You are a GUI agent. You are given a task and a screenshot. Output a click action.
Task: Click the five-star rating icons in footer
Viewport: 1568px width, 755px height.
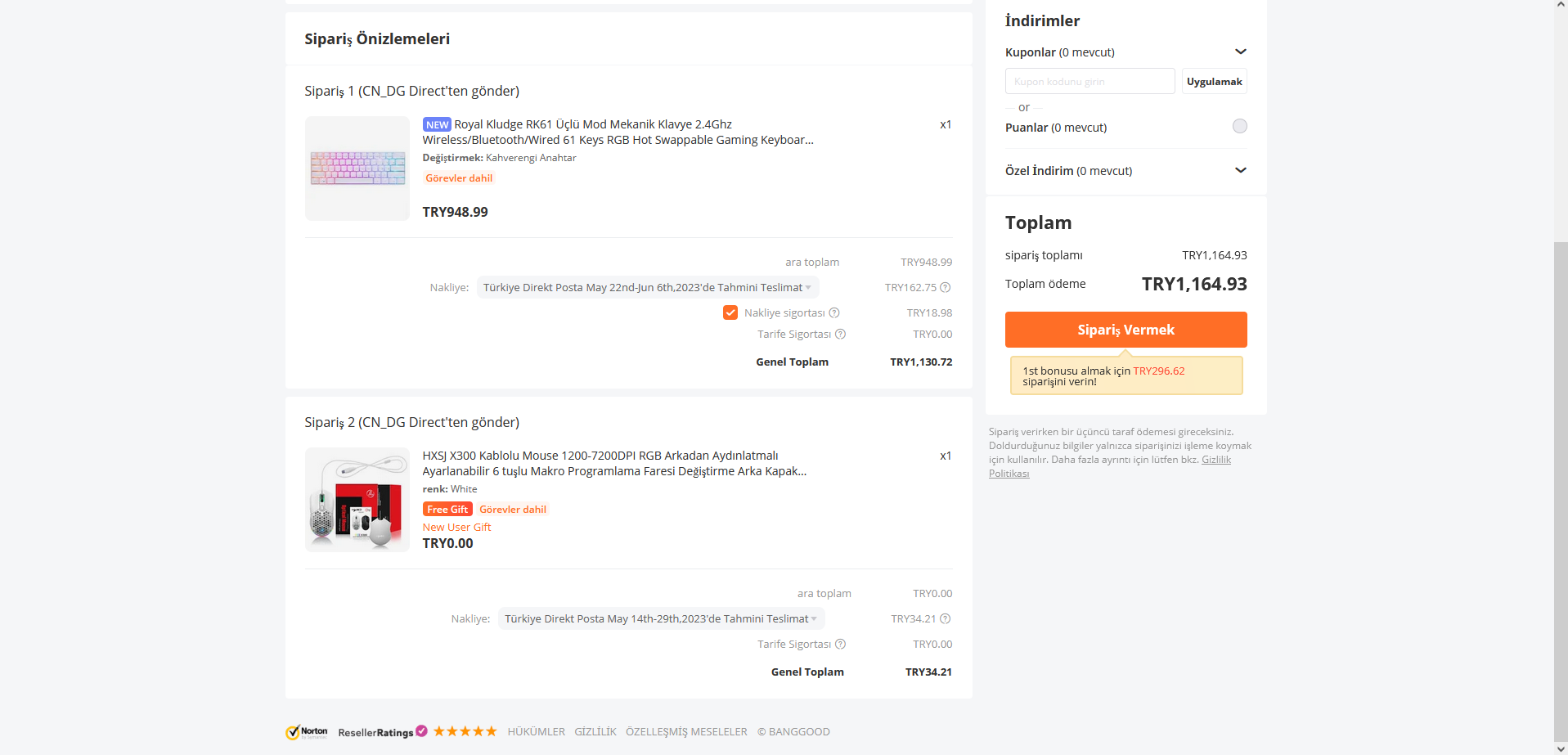(465, 731)
